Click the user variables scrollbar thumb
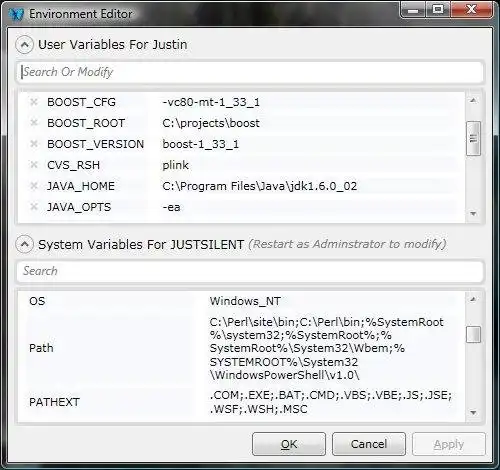This screenshot has width=500, height=470. (x=473, y=138)
